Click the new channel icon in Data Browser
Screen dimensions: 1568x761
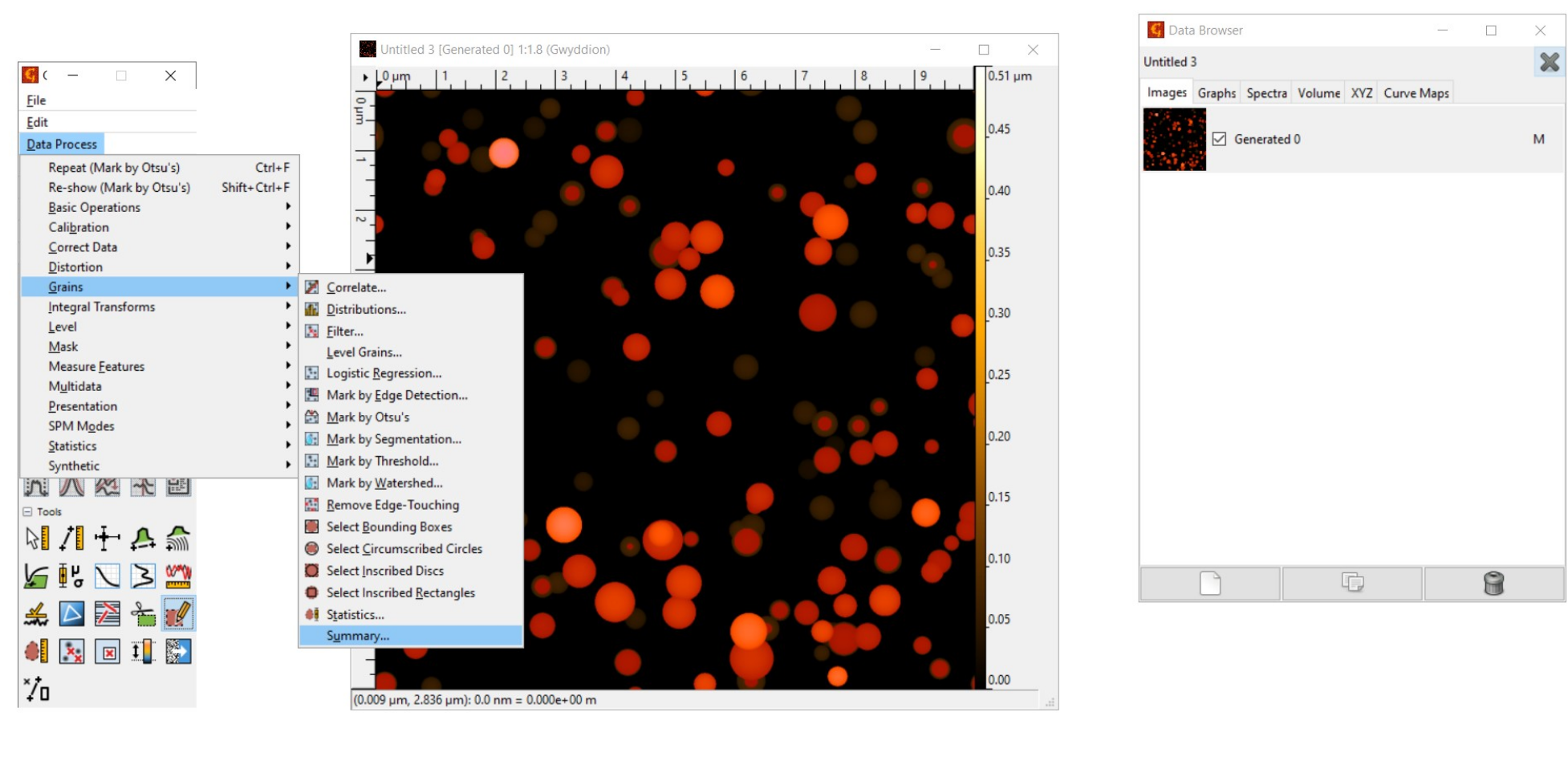(1210, 583)
